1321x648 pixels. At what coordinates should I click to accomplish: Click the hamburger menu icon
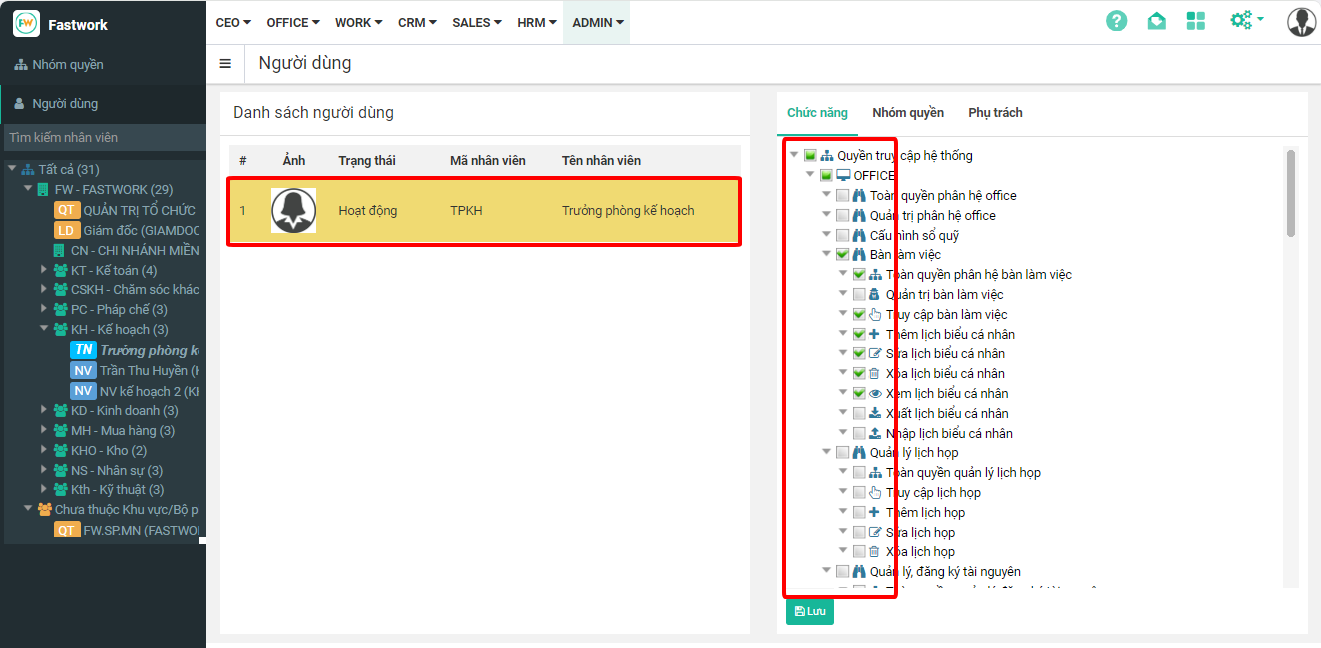(225, 64)
